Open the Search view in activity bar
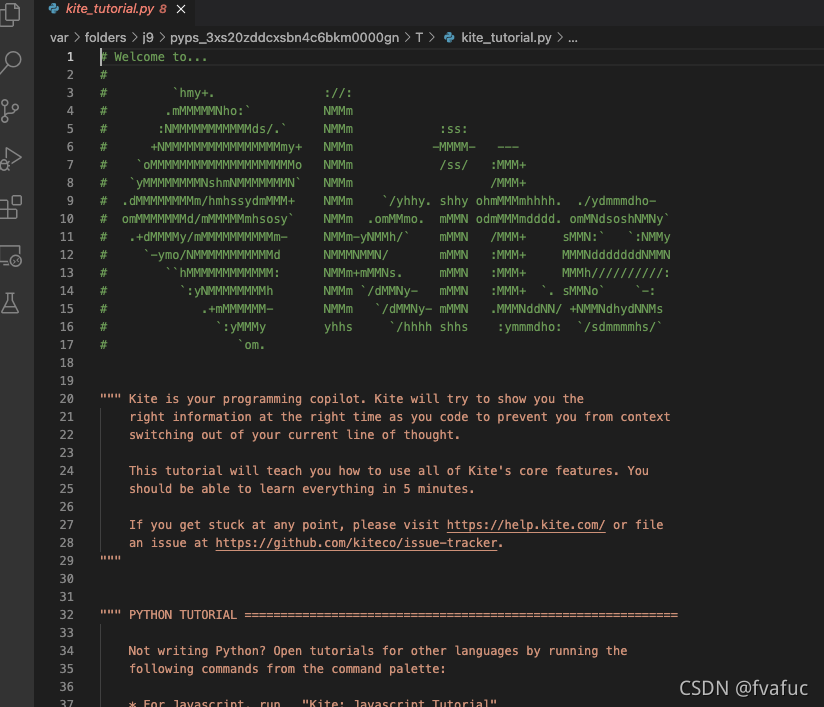The image size is (824, 707). 11,63
